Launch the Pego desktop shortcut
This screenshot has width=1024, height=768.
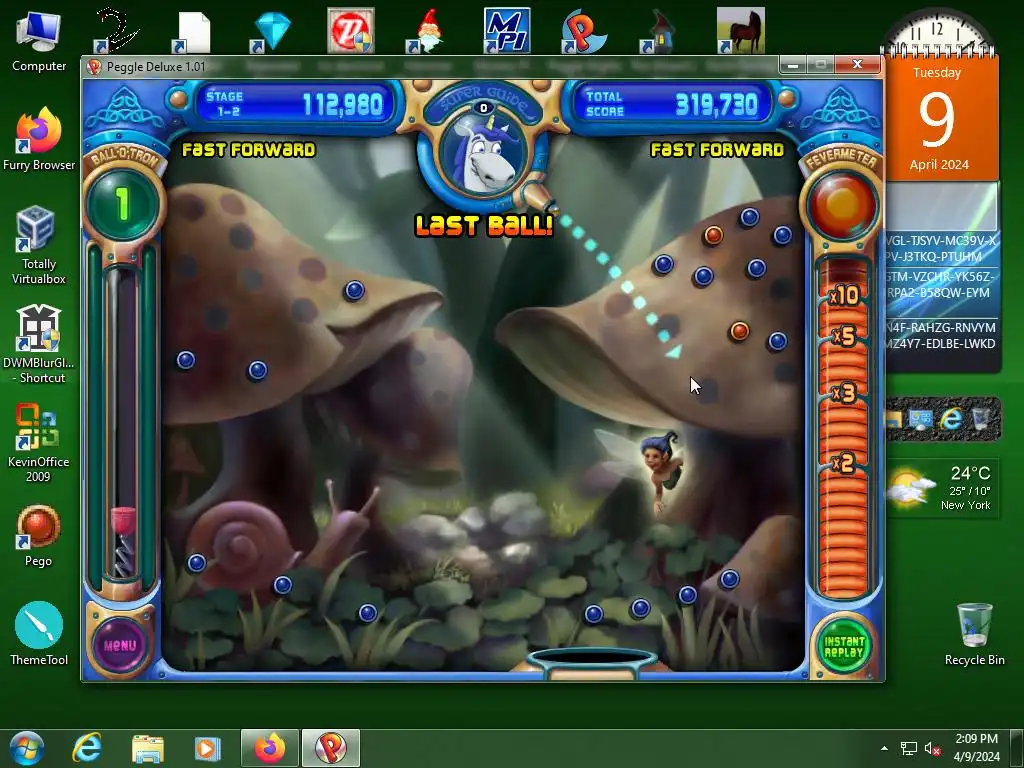point(39,536)
